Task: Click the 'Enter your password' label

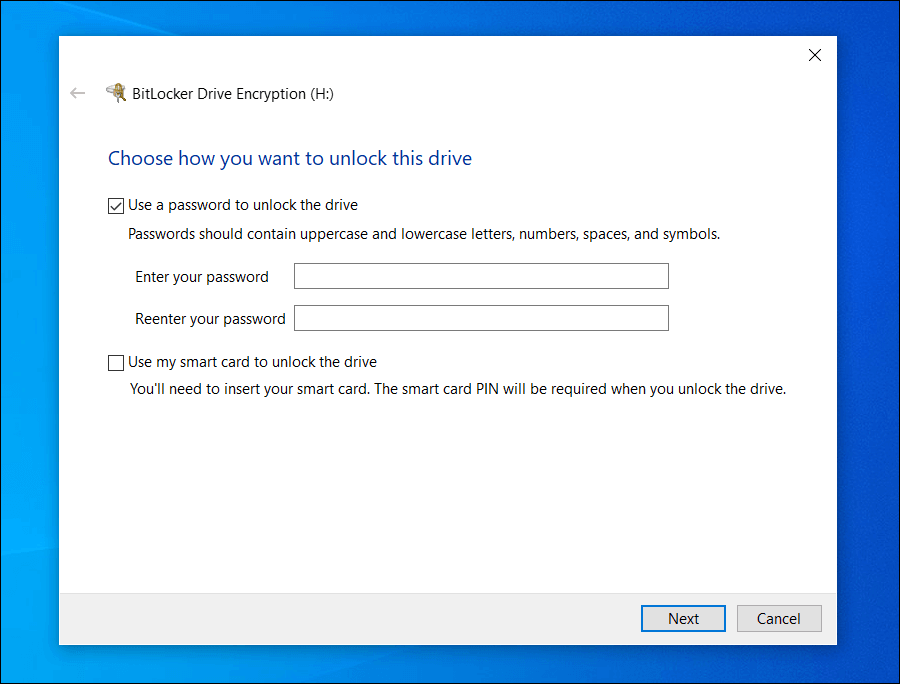Action: click(201, 277)
